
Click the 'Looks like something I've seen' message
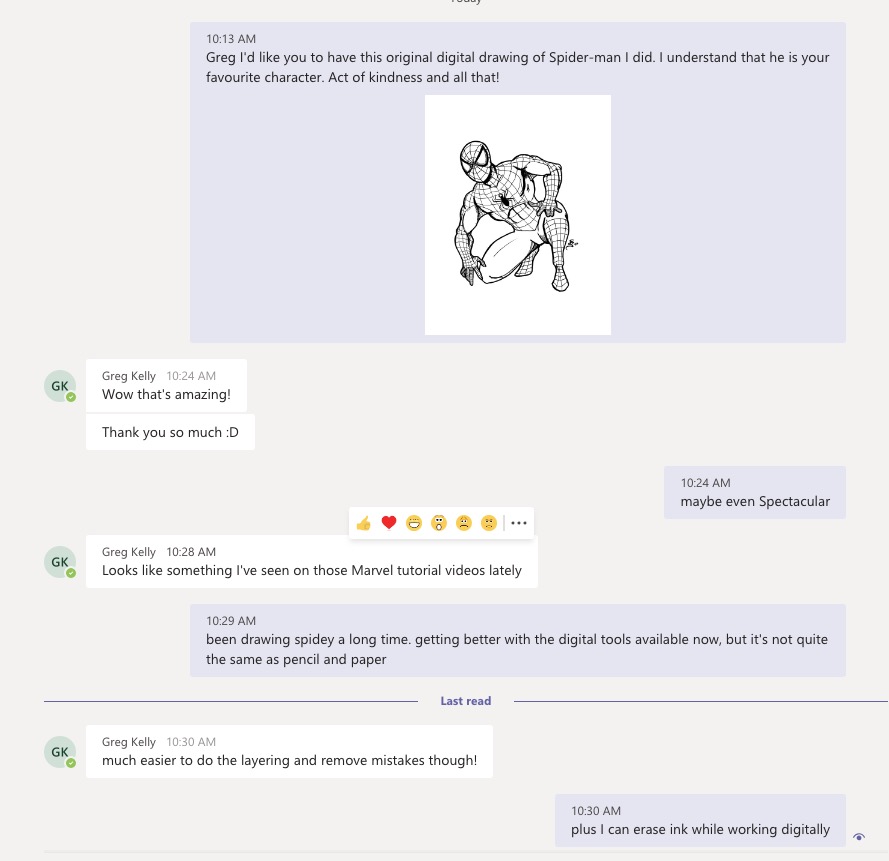pyautogui.click(x=312, y=571)
